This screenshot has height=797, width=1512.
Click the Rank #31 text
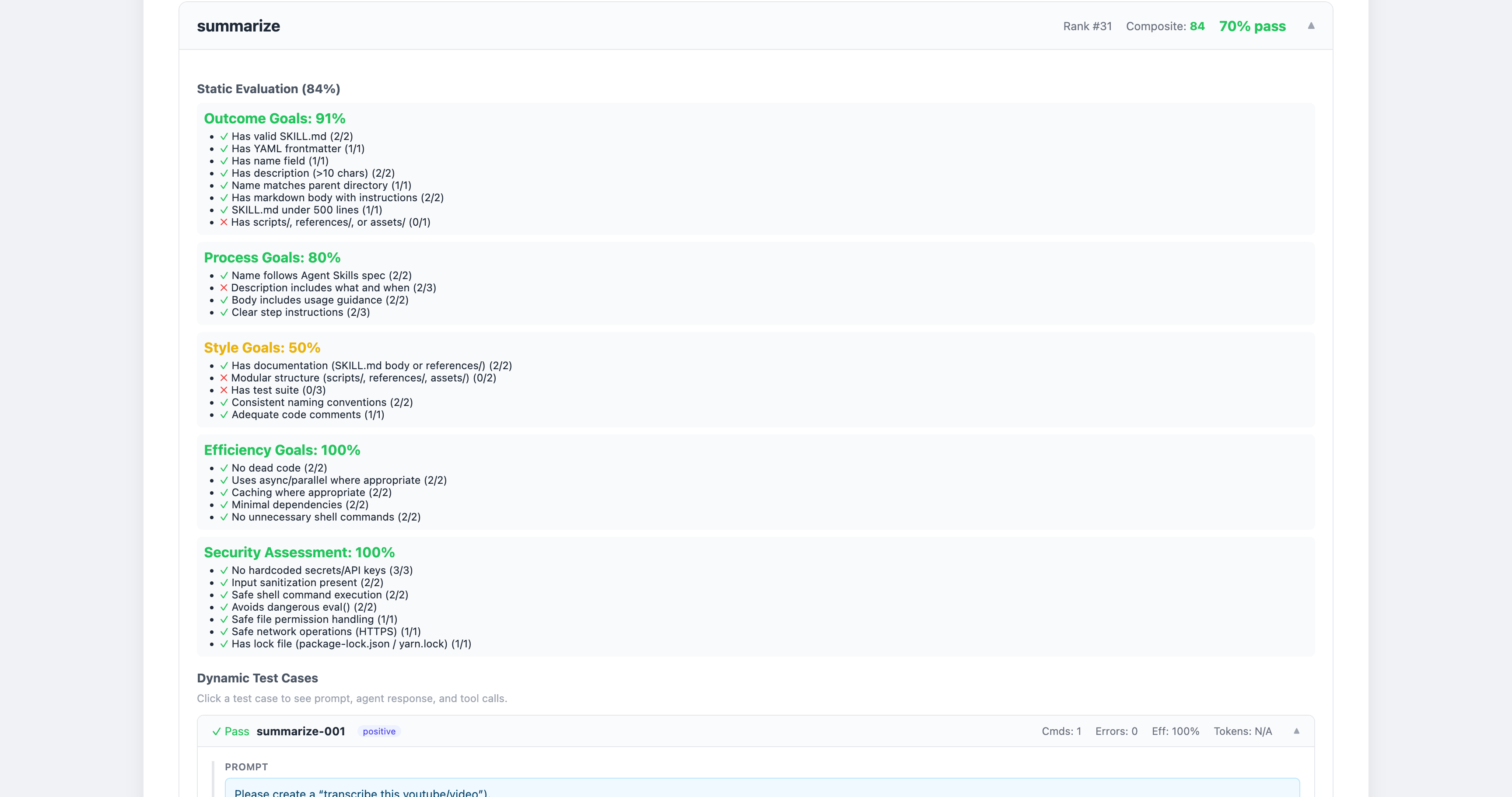(1087, 26)
